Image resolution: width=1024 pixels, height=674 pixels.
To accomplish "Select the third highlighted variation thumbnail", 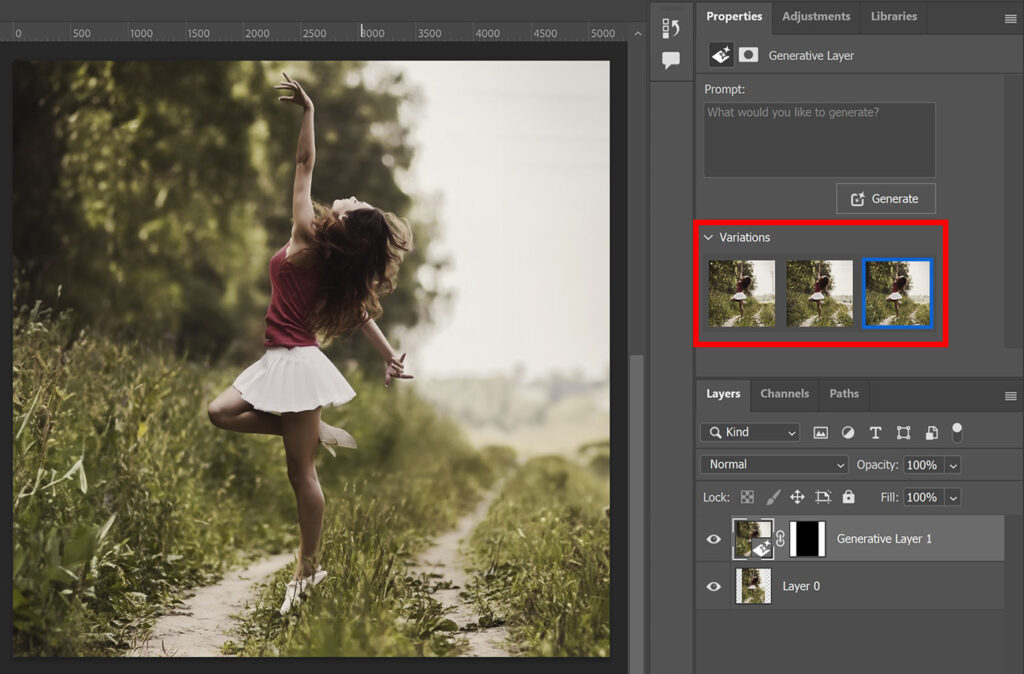I will 897,293.
